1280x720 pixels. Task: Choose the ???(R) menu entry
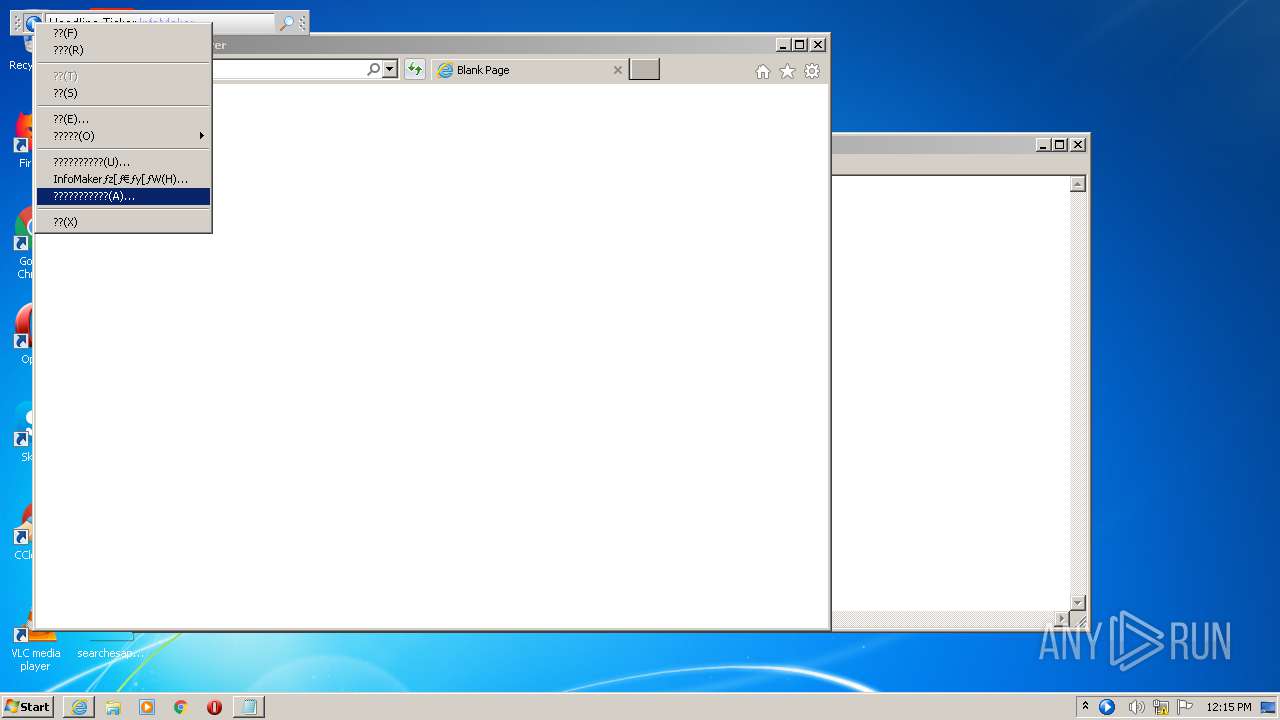point(123,50)
